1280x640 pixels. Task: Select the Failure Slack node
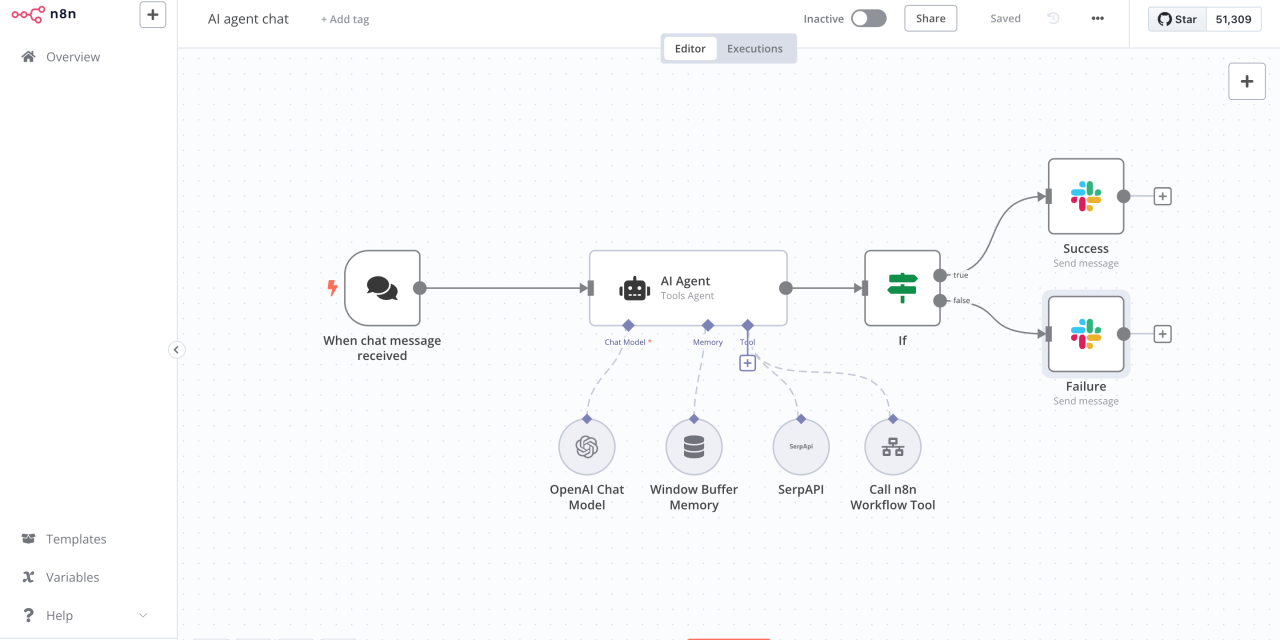pyautogui.click(x=1085, y=334)
